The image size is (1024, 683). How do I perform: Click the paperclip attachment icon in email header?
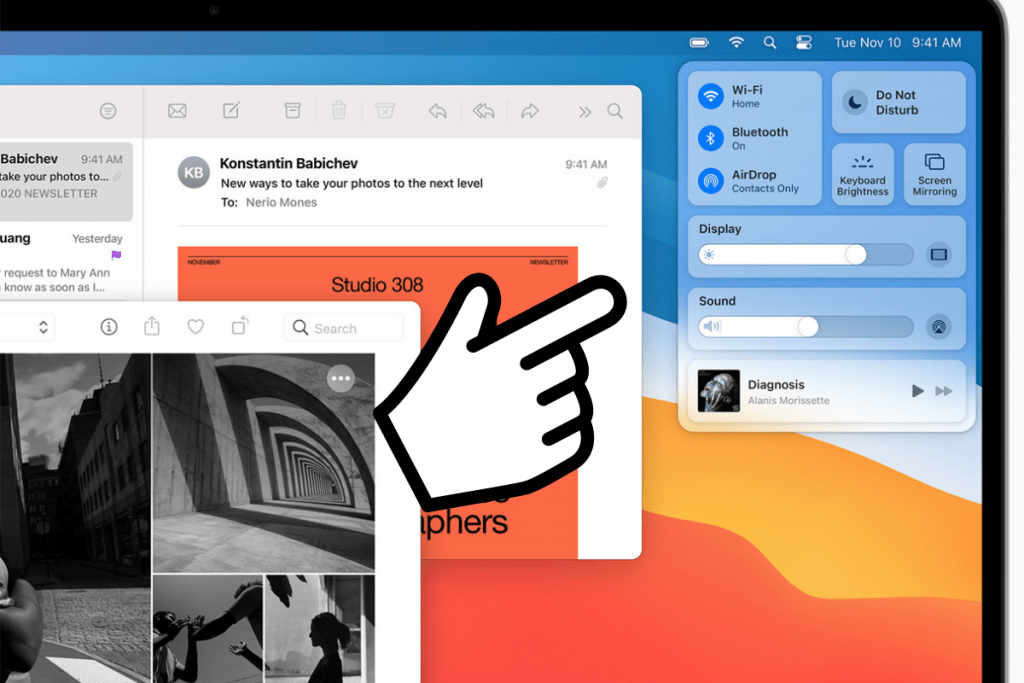(x=602, y=183)
